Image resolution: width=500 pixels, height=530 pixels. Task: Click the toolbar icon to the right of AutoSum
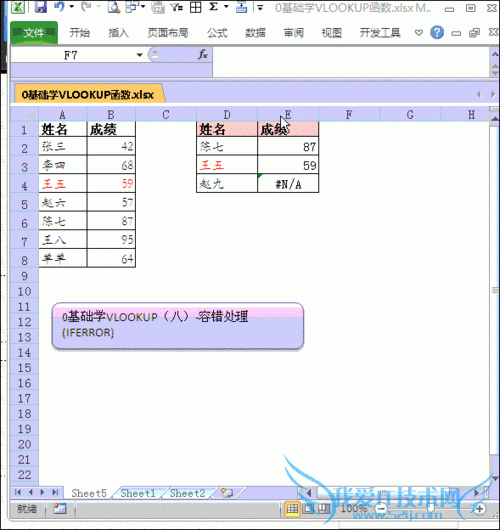click(x=241, y=7)
